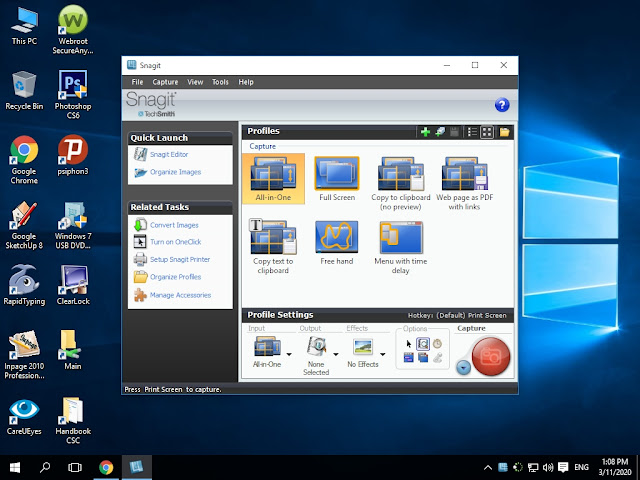This screenshot has width=640, height=480.
Task: Click the No Effects picture icon
Action: pos(363,347)
